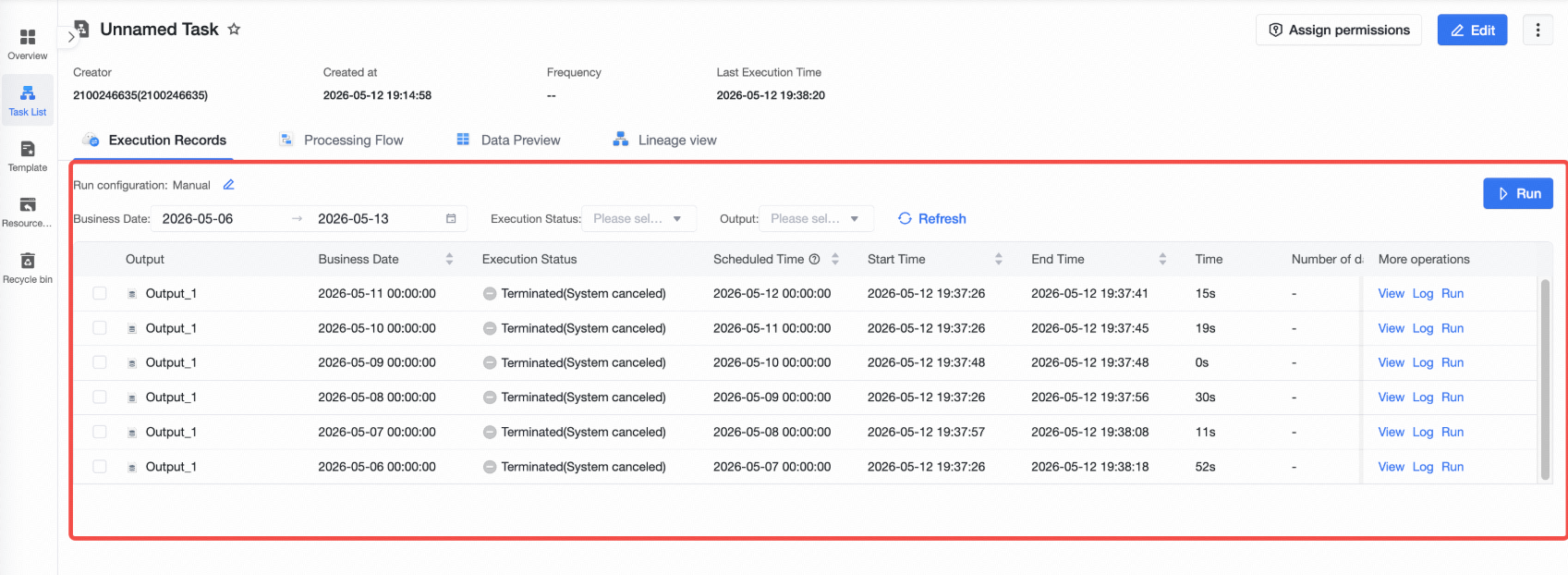Click the blue Run button
The height and width of the screenshot is (575, 1568).
[x=1518, y=193]
